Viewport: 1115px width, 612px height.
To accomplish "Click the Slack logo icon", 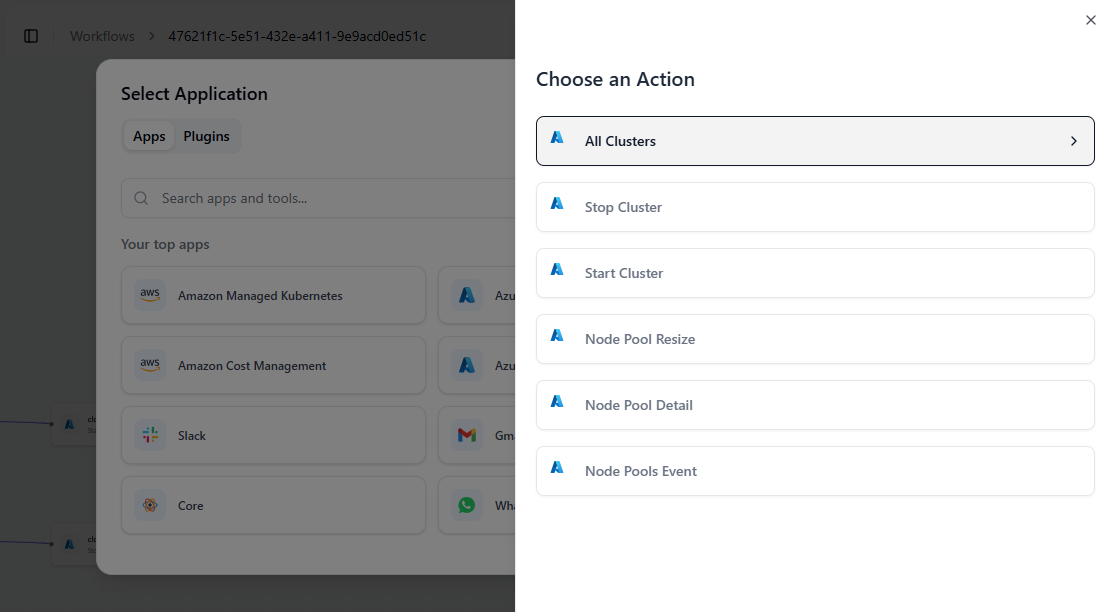I will click(x=150, y=435).
